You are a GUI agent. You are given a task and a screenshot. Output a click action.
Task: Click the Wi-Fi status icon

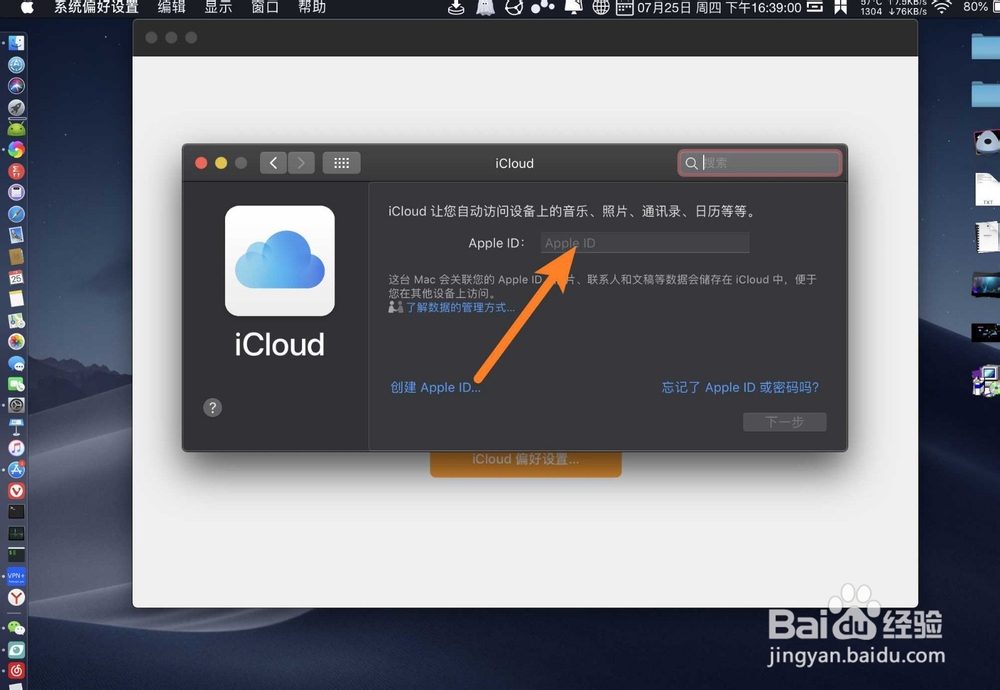click(x=941, y=7)
